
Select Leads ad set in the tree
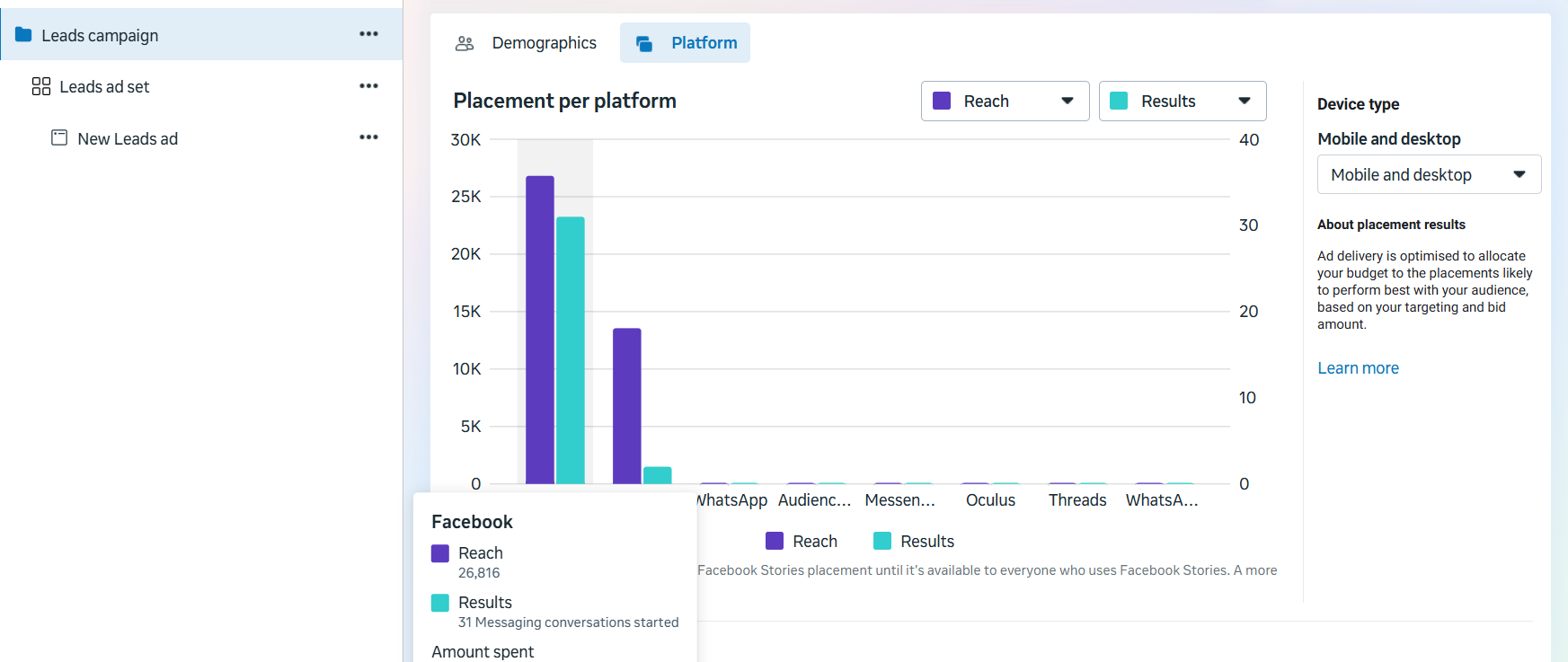(x=104, y=87)
